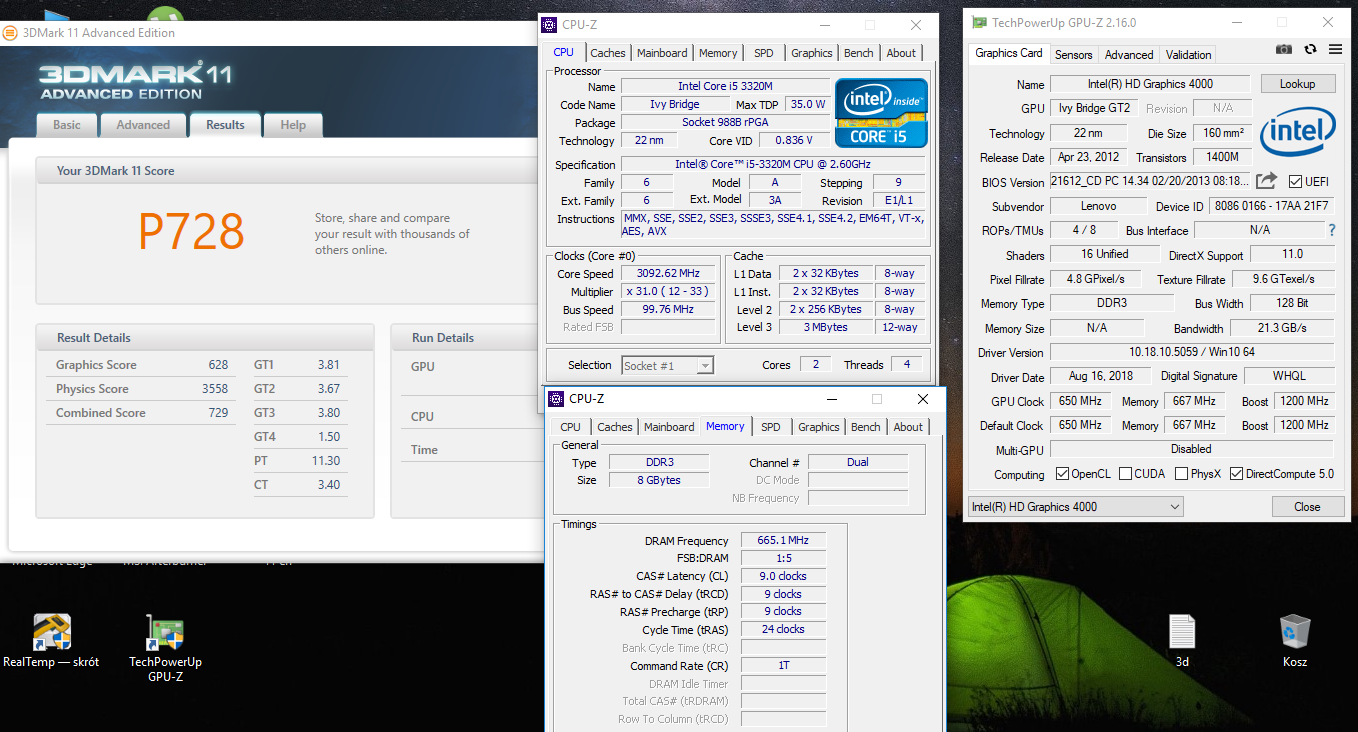
Task: Toggle the PhysX checkbox
Action: 1181,474
